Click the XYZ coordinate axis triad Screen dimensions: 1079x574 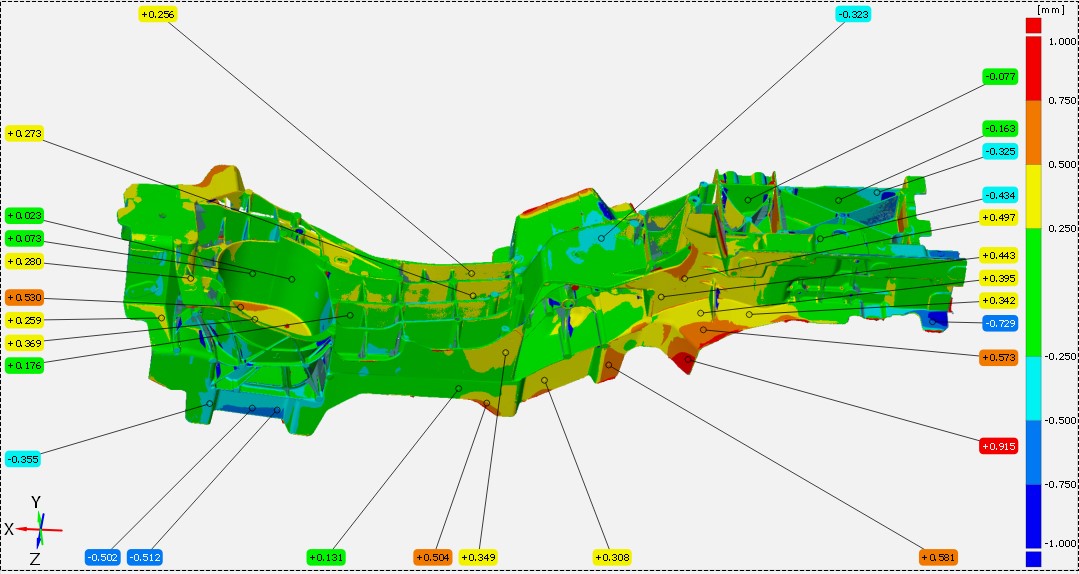click(37, 526)
